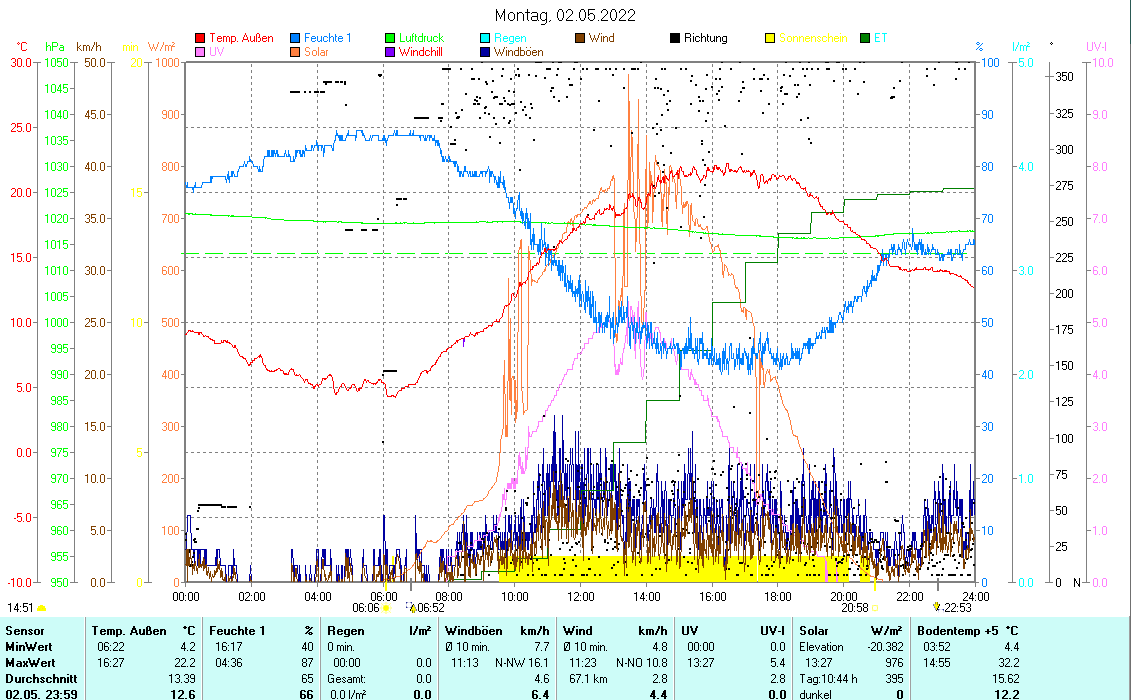Click the chart title Montag, 02.05.2022

(x=565, y=15)
